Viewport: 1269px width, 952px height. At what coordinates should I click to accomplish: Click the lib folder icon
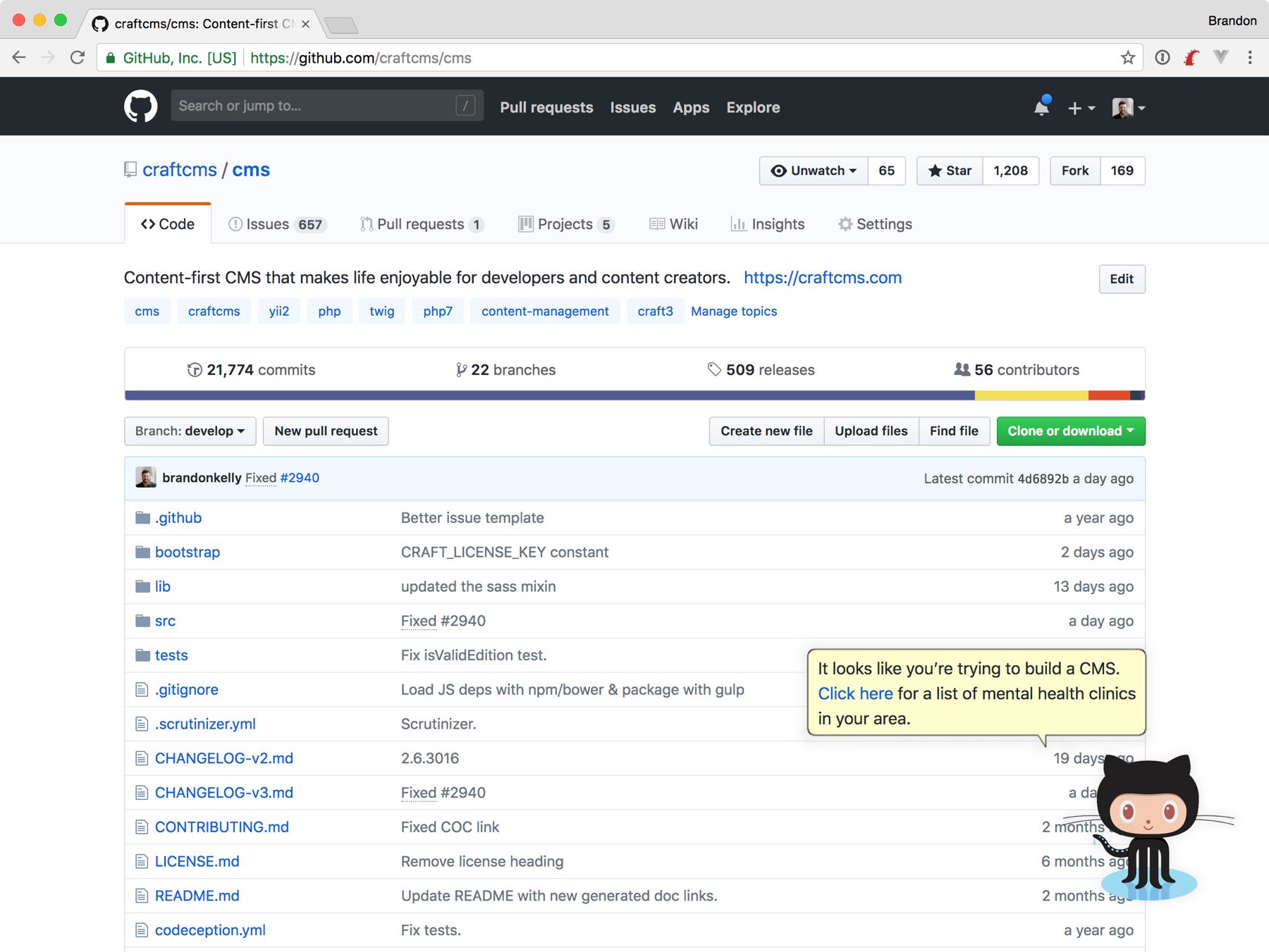(x=142, y=586)
